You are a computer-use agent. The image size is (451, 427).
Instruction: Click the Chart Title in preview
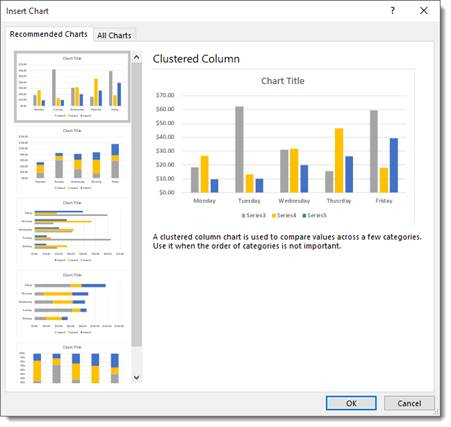click(x=283, y=81)
